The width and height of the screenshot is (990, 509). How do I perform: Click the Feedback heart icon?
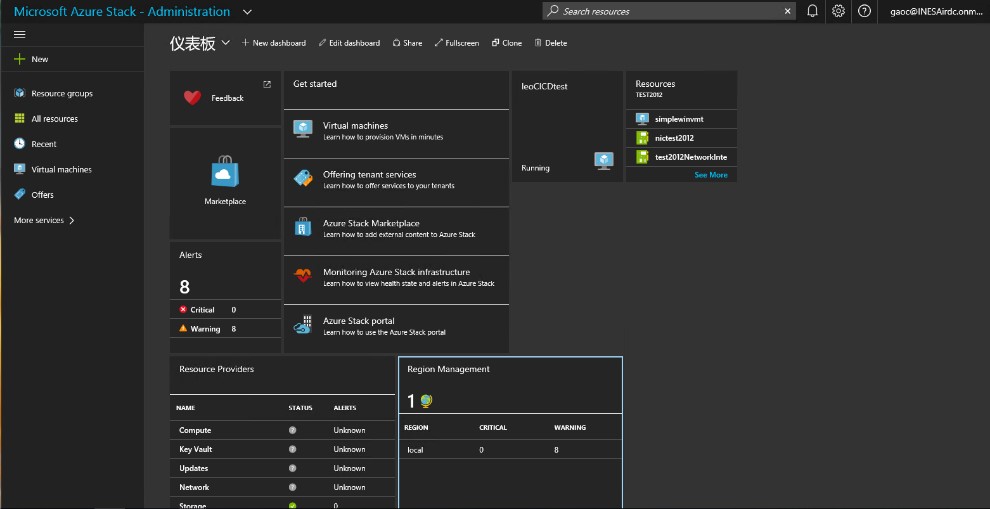pyautogui.click(x=193, y=98)
